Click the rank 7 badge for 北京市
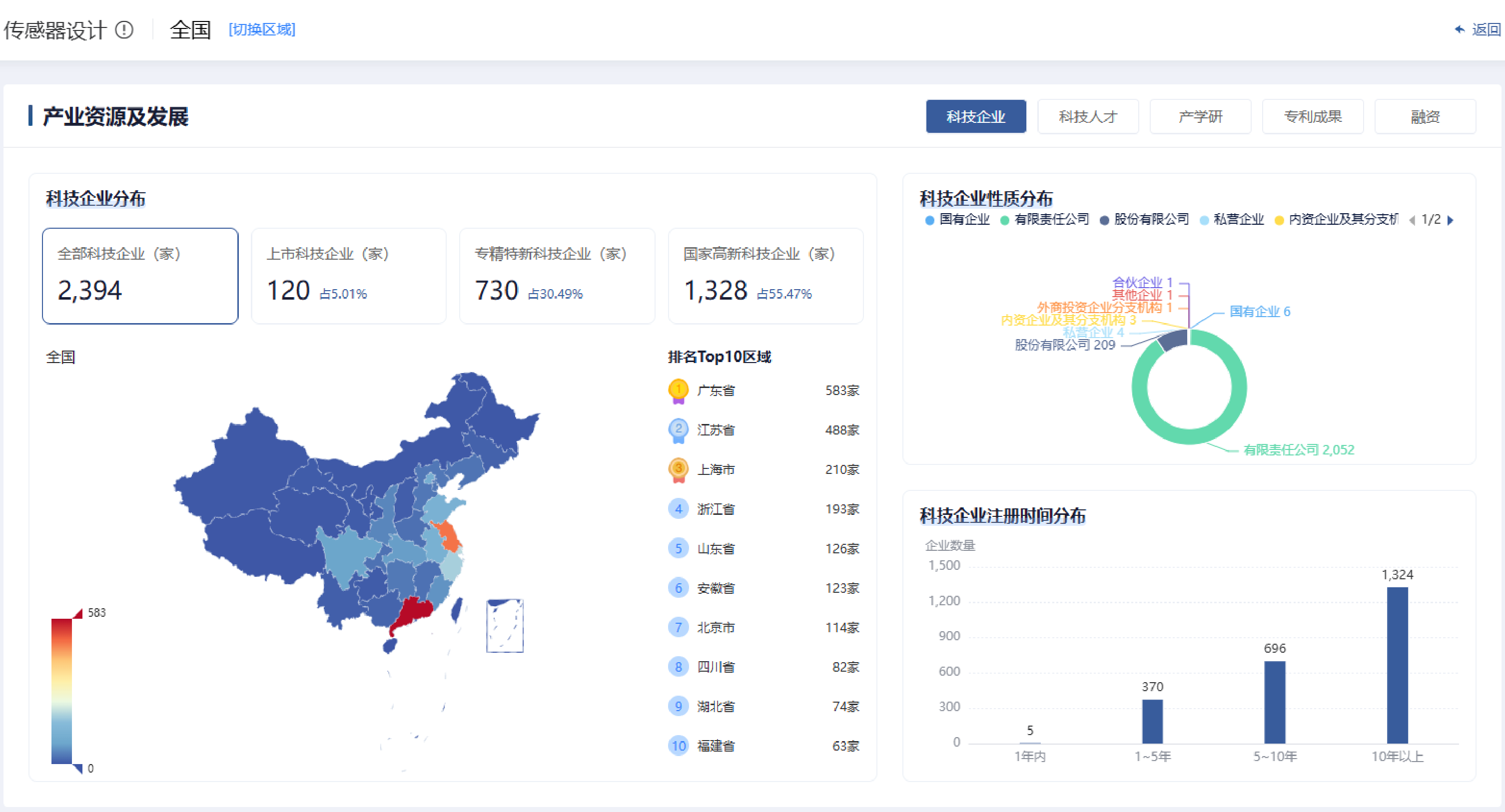This screenshot has width=1505, height=812. [678, 628]
